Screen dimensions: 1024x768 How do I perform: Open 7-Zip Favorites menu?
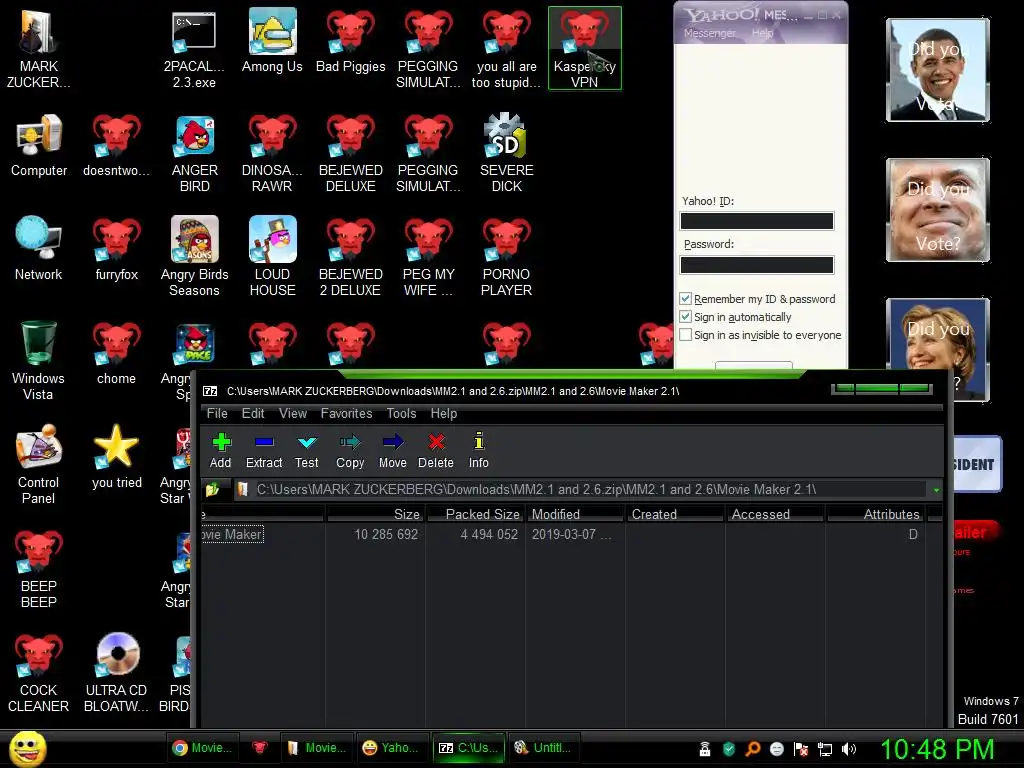(x=346, y=413)
